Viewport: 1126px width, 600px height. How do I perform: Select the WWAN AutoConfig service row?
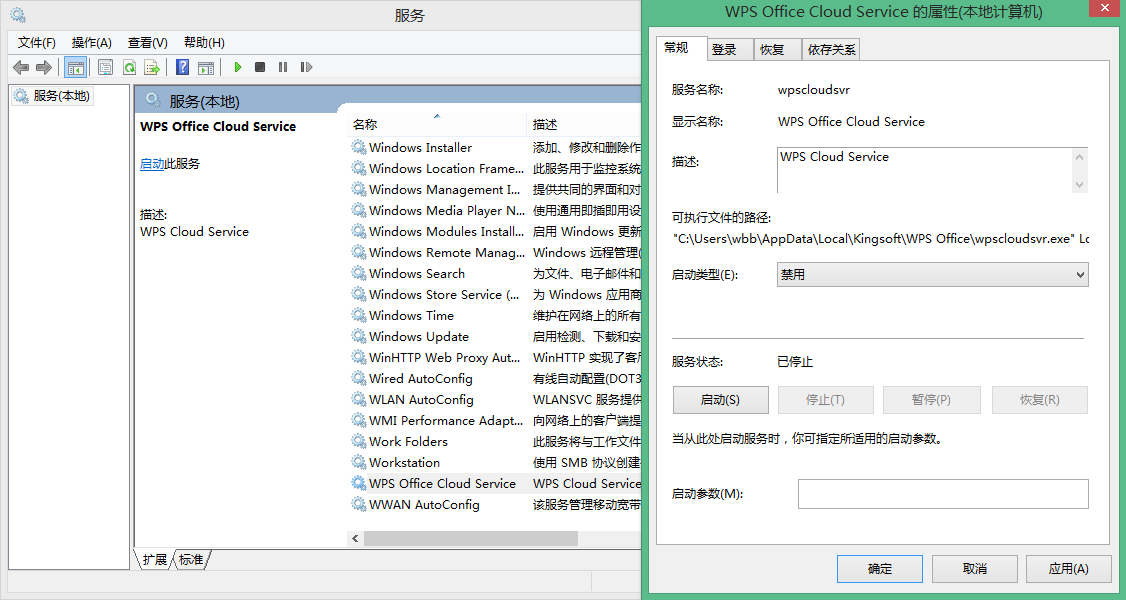[495, 504]
